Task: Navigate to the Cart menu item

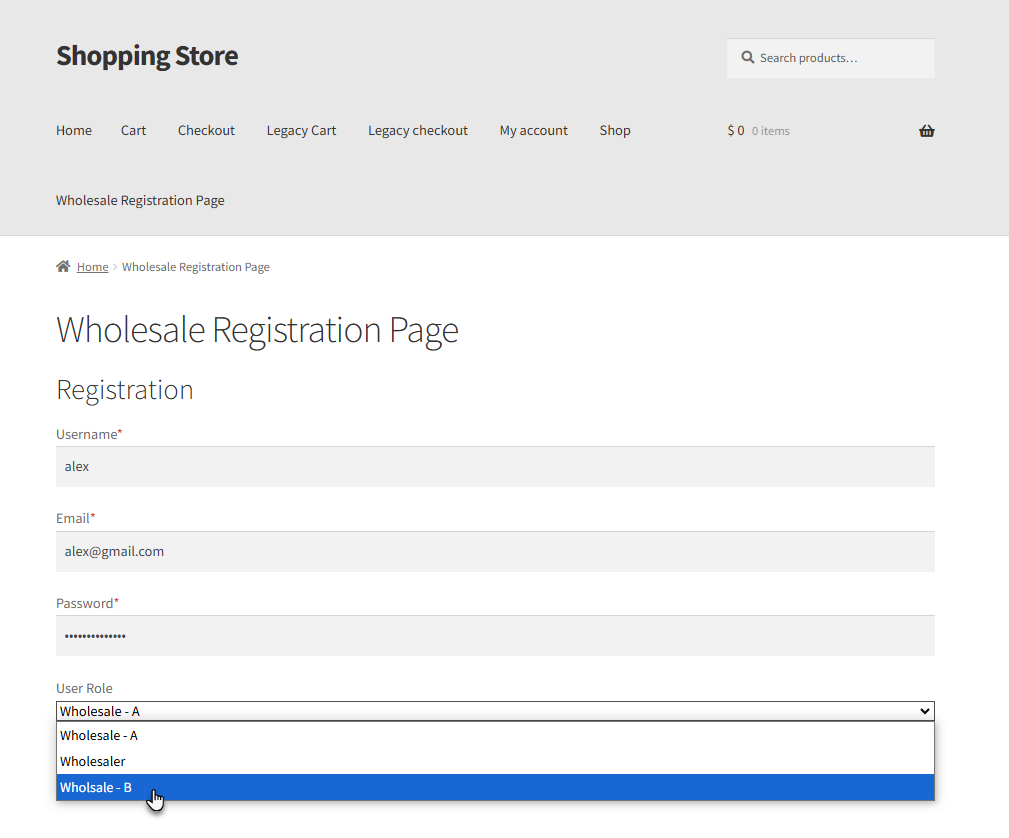Action: point(133,130)
